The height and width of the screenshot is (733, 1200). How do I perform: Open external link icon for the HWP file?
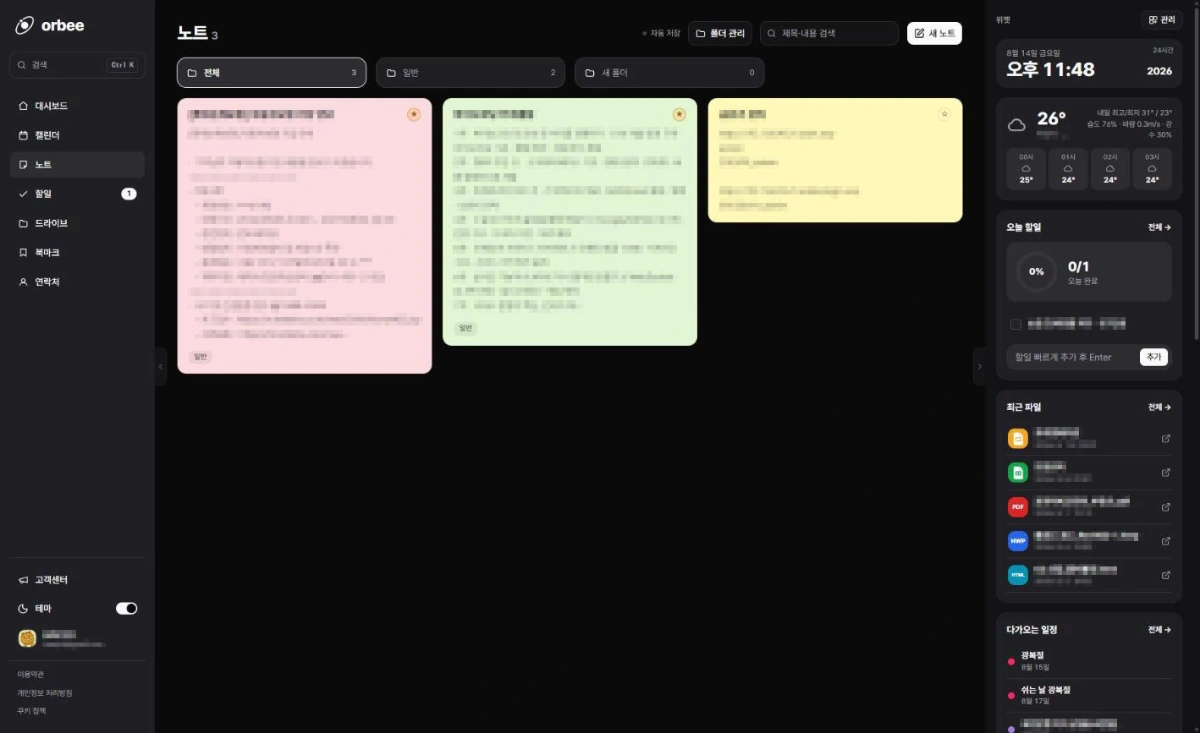1165,540
